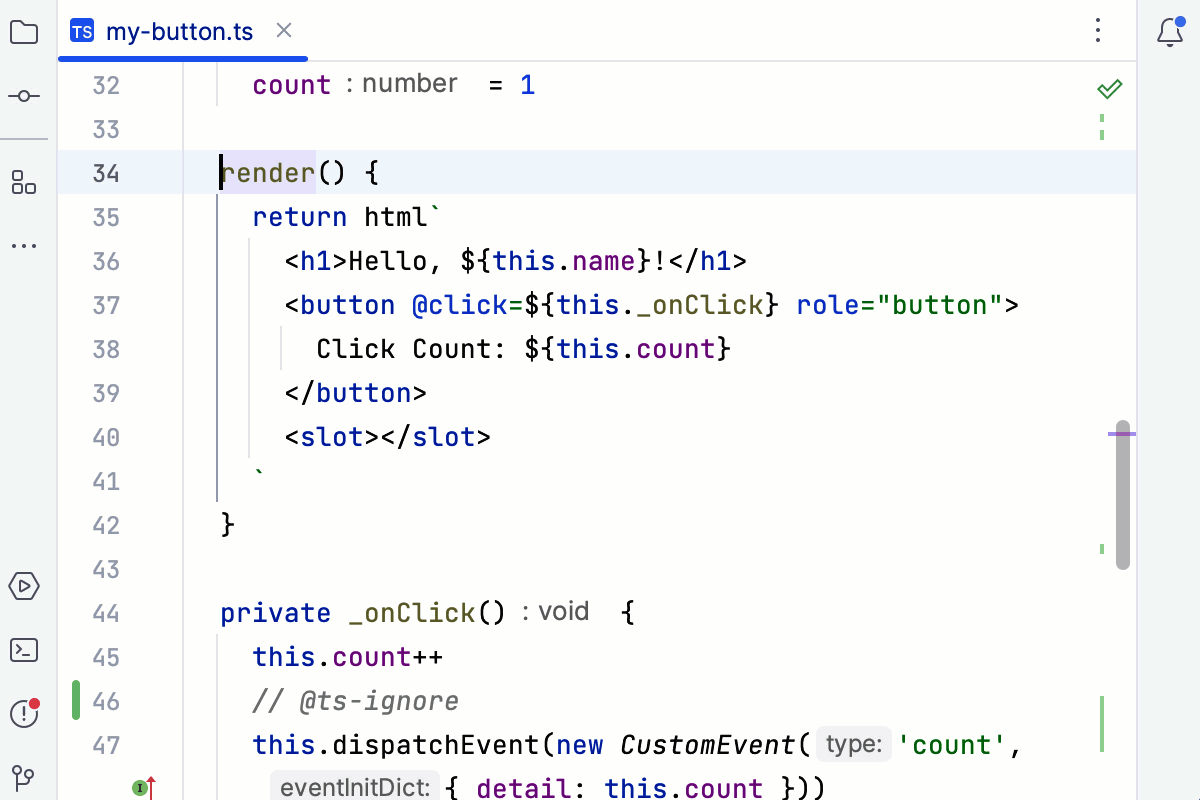This screenshot has width=1200, height=800.
Task: Expand the gutter change marker beside line 46
Action: [x=75, y=701]
